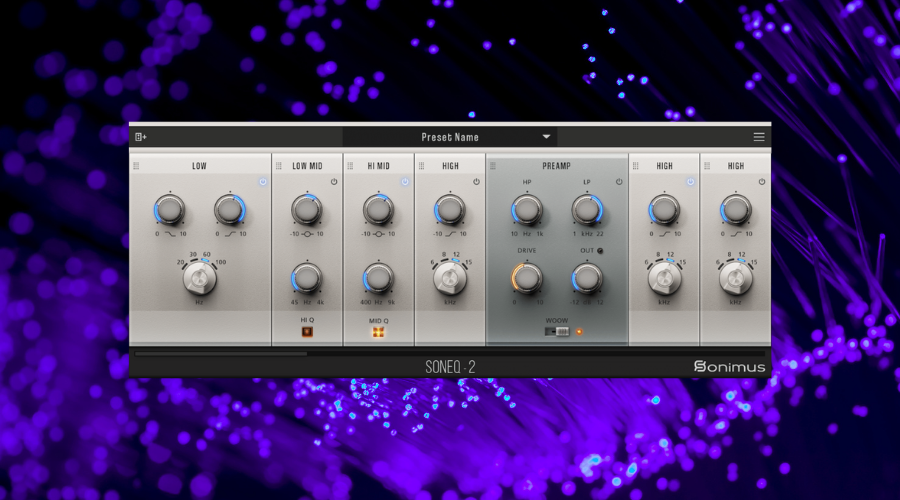
Task: Click the LOW MID gain knob
Action: tap(307, 210)
